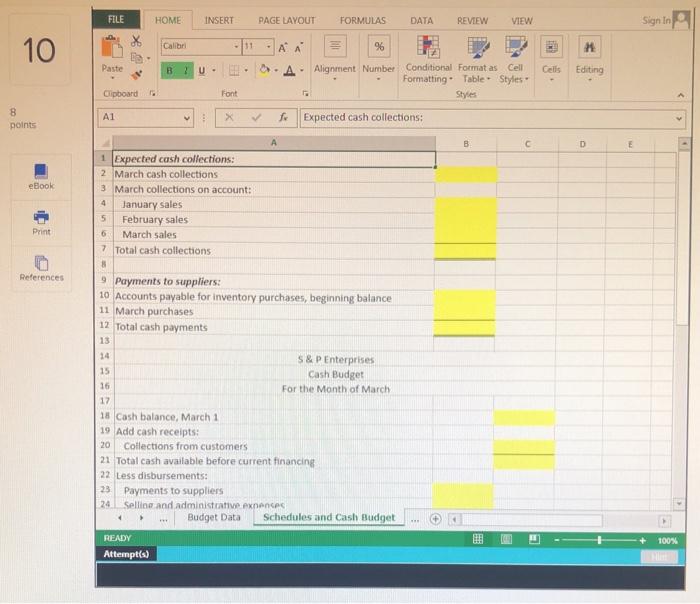Switch to Page Layout view in status bar
Screen dimensions: 700x604
click(x=506, y=539)
